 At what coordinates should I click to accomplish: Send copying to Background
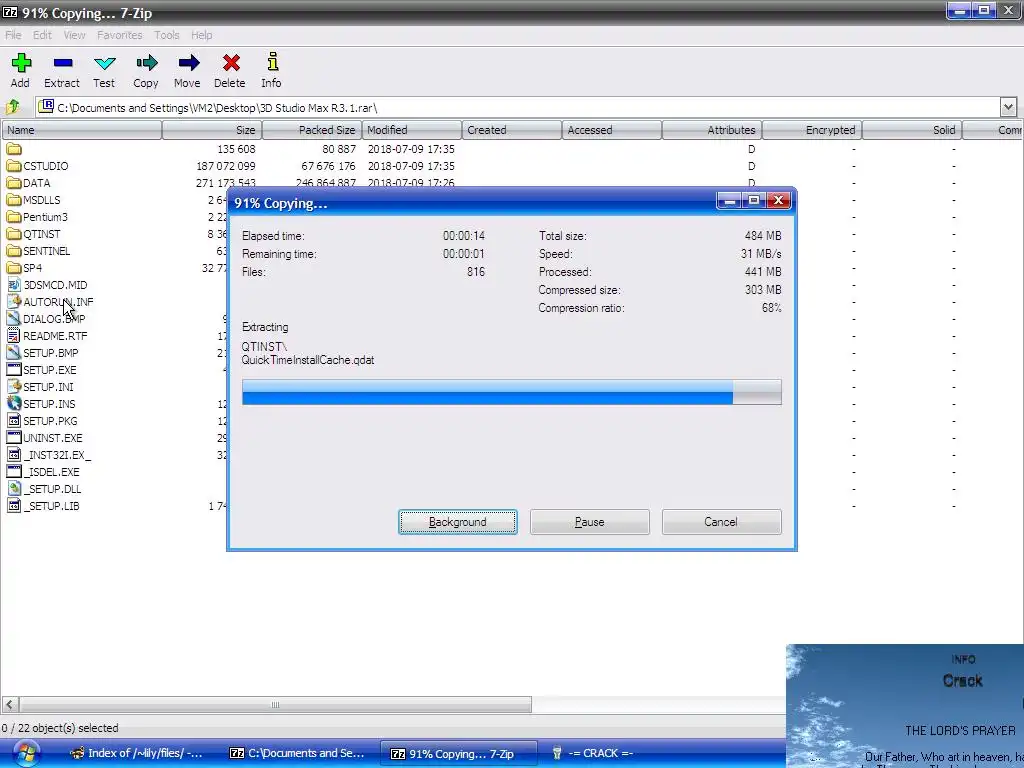pos(458,522)
